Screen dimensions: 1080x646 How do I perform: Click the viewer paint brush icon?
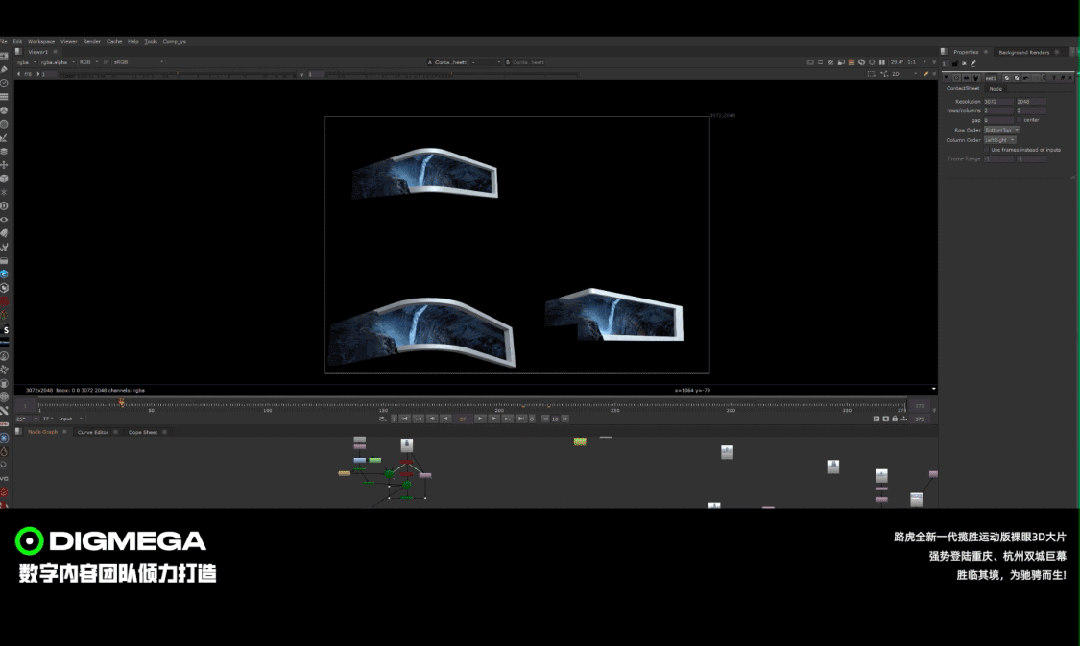click(926, 74)
